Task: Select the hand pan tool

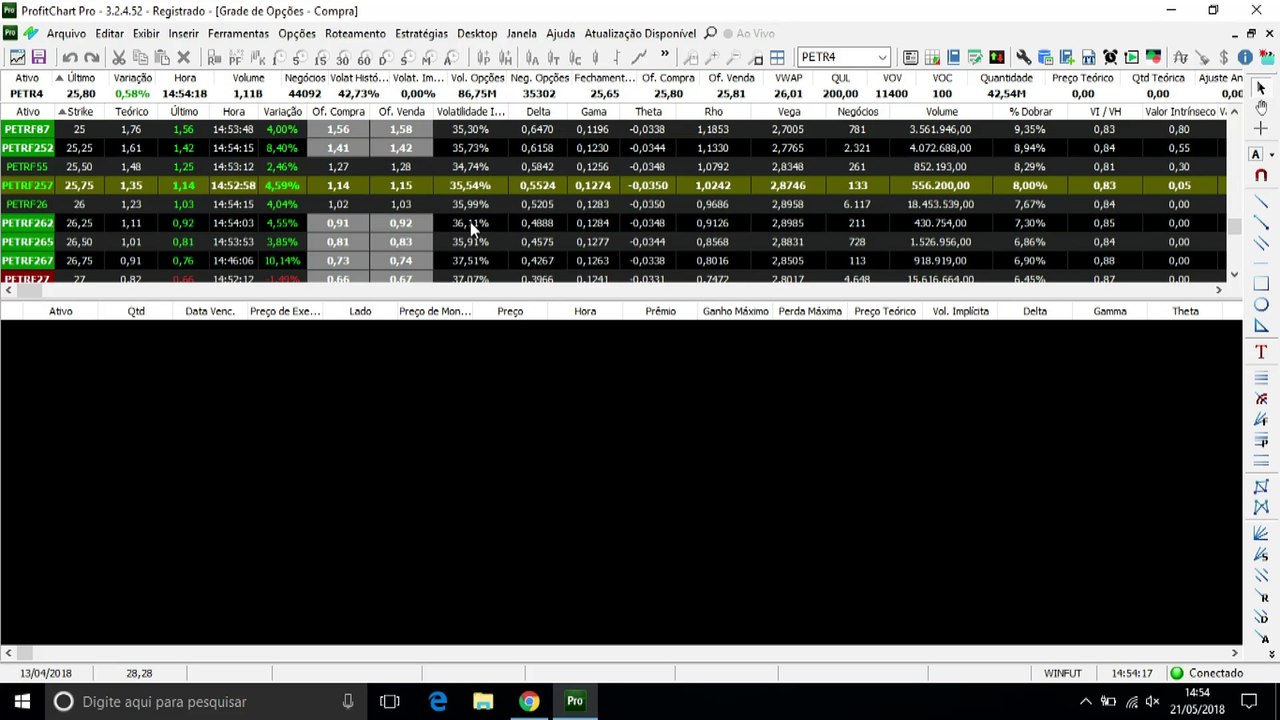Action: coord(1261,108)
